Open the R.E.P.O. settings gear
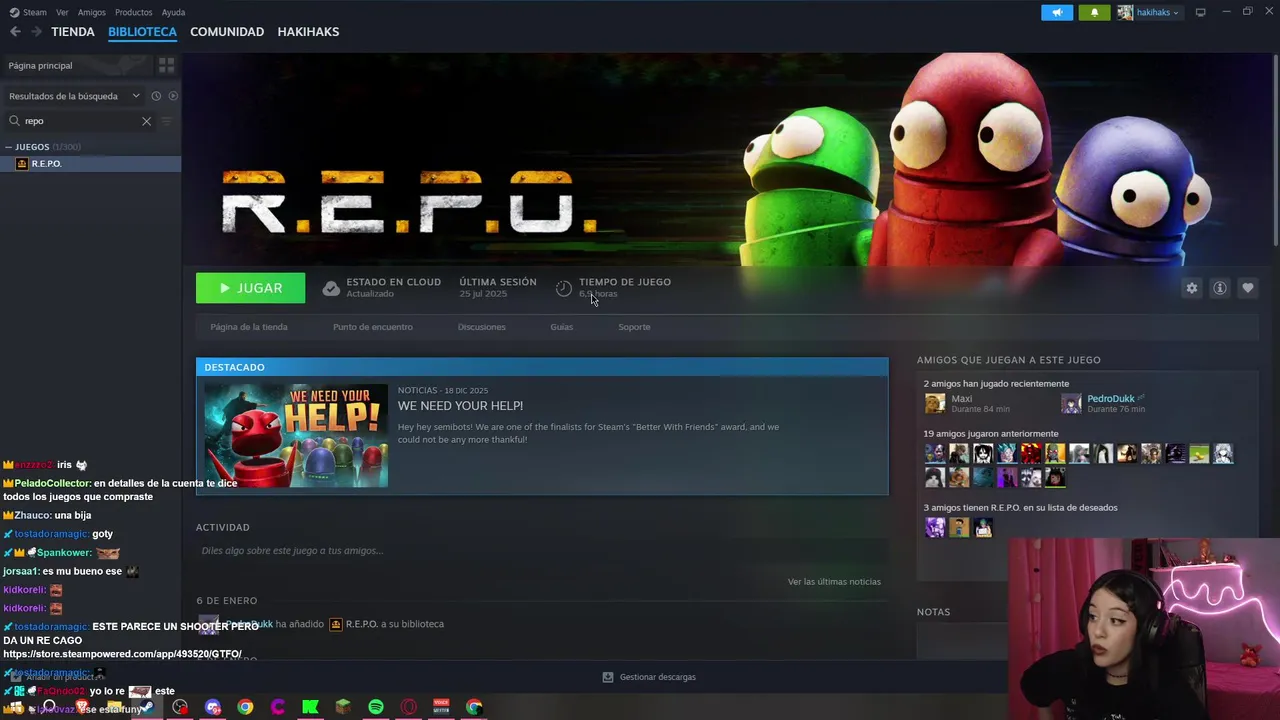This screenshot has height=720, width=1280. coord(1191,288)
